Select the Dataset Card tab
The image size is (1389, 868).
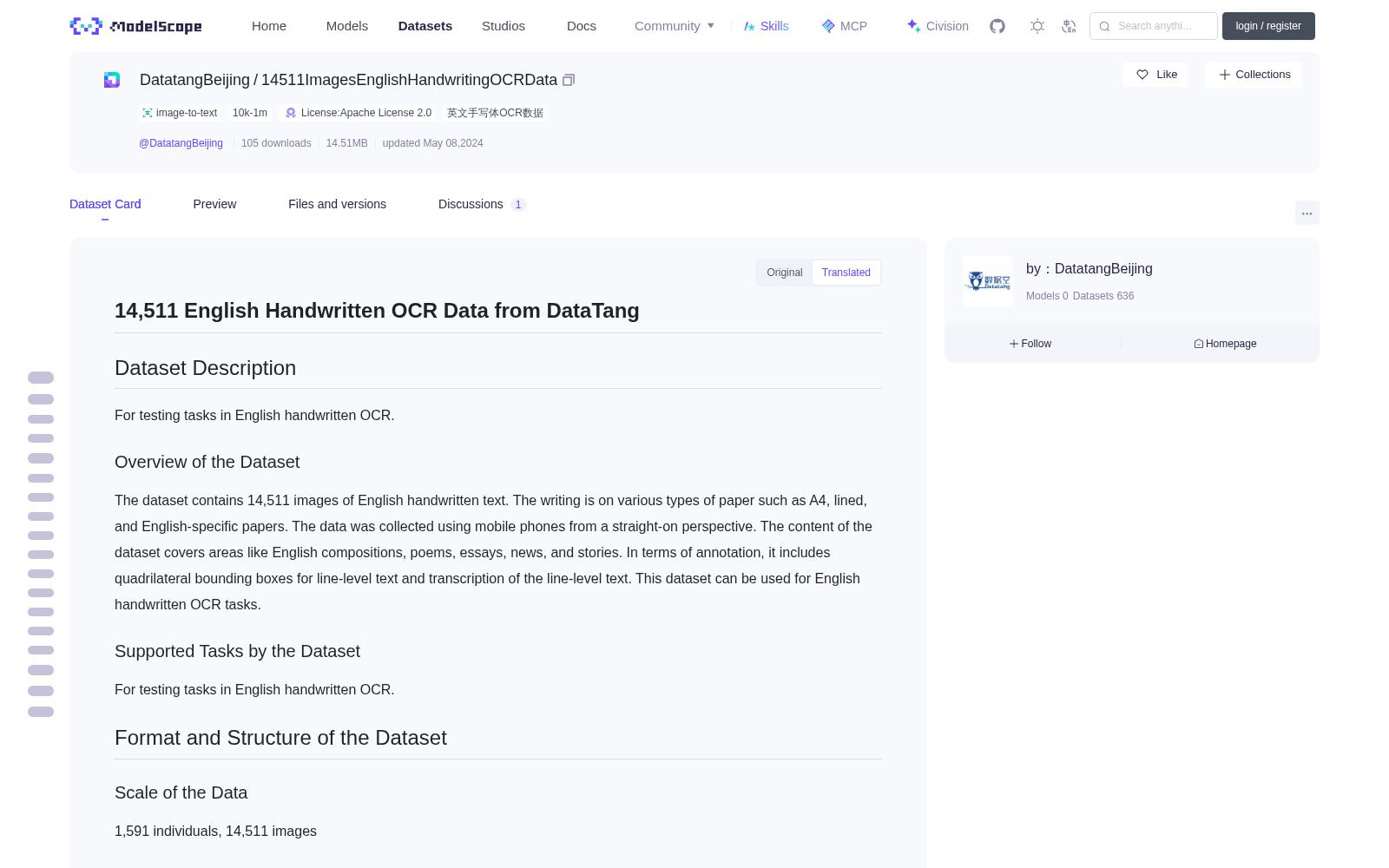tap(105, 204)
